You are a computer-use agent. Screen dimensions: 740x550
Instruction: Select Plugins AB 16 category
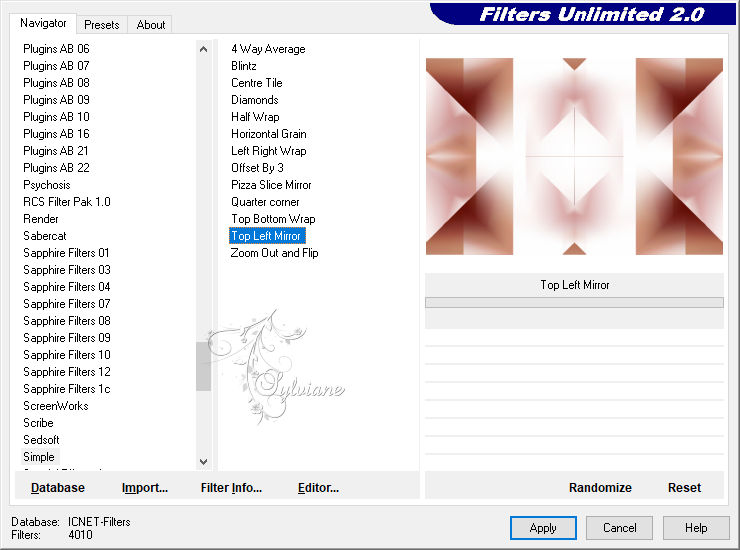pyautogui.click(x=56, y=134)
